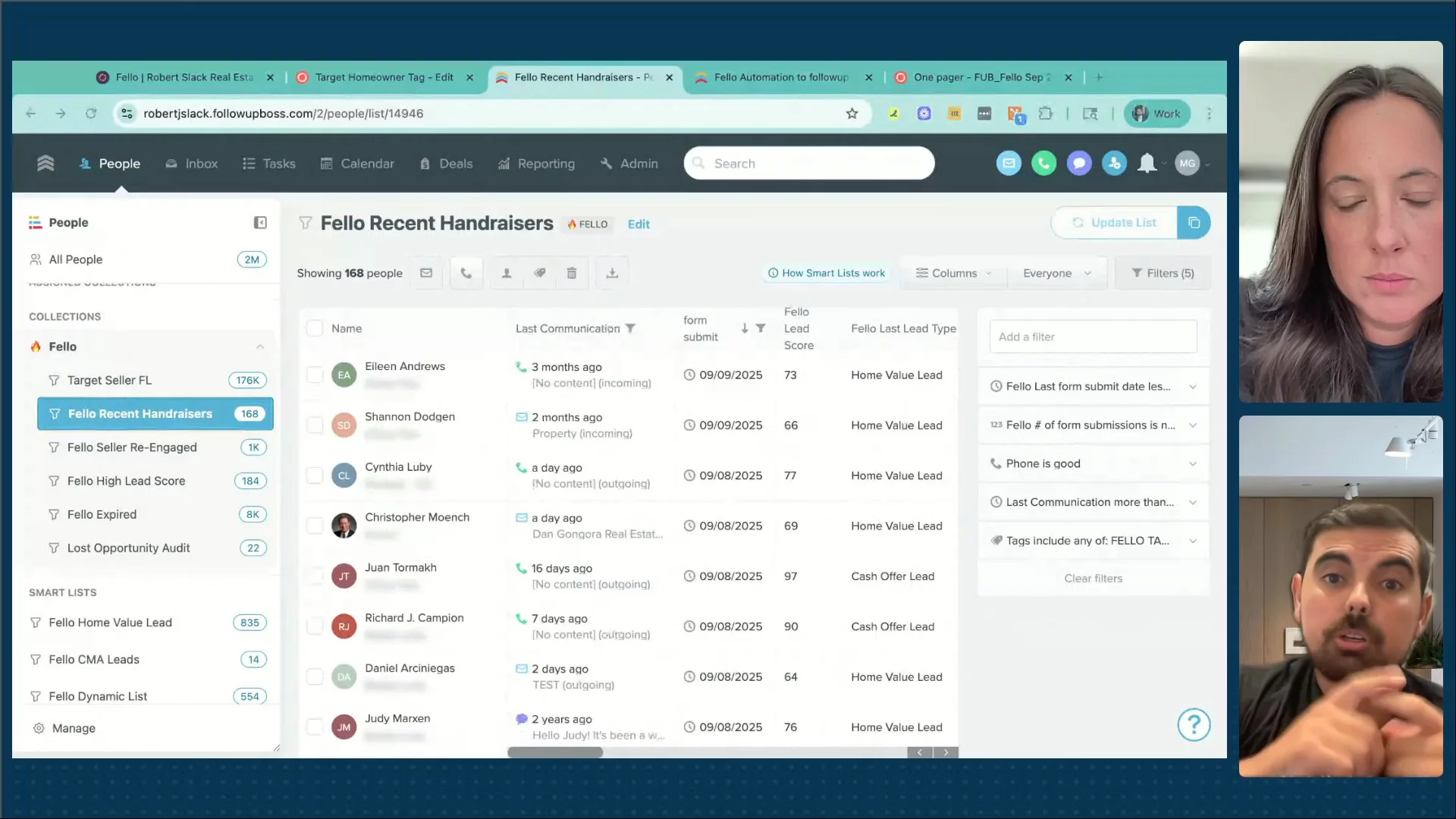Screen dimensions: 1456x819
Task: Check the box for Daniel Arciniegas
Action: pyautogui.click(x=314, y=676)
